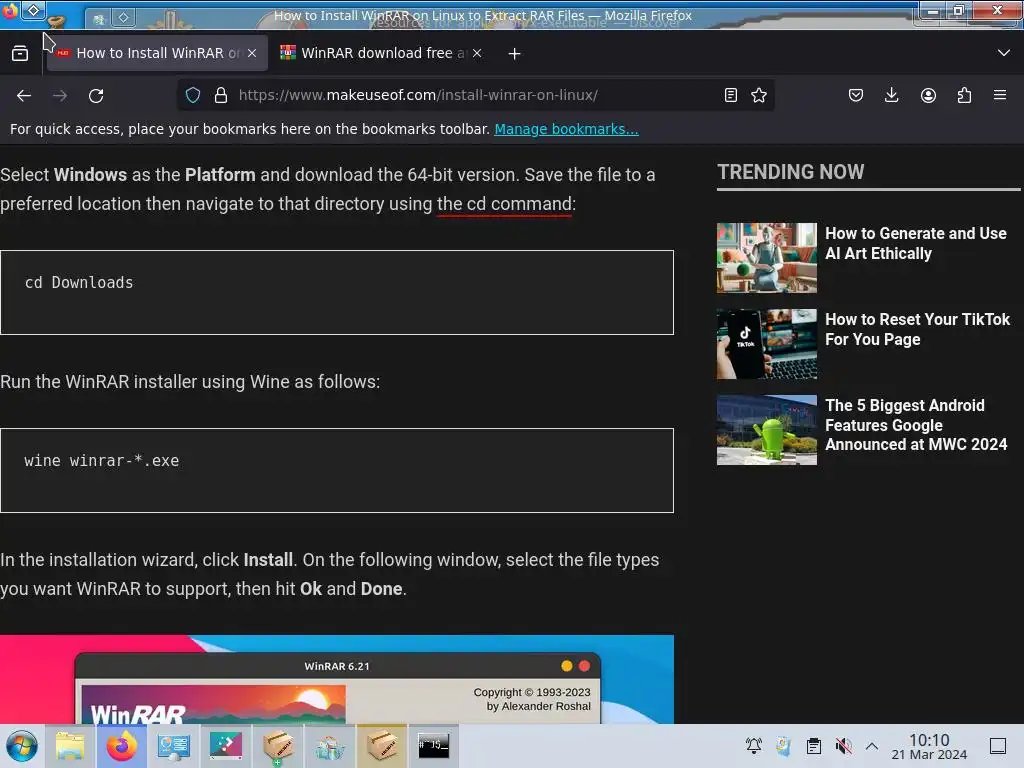The width and height of the screenshot is (1024, 768).
Task: Open Firefox View tab overview icon
Action: pos(20,53)
